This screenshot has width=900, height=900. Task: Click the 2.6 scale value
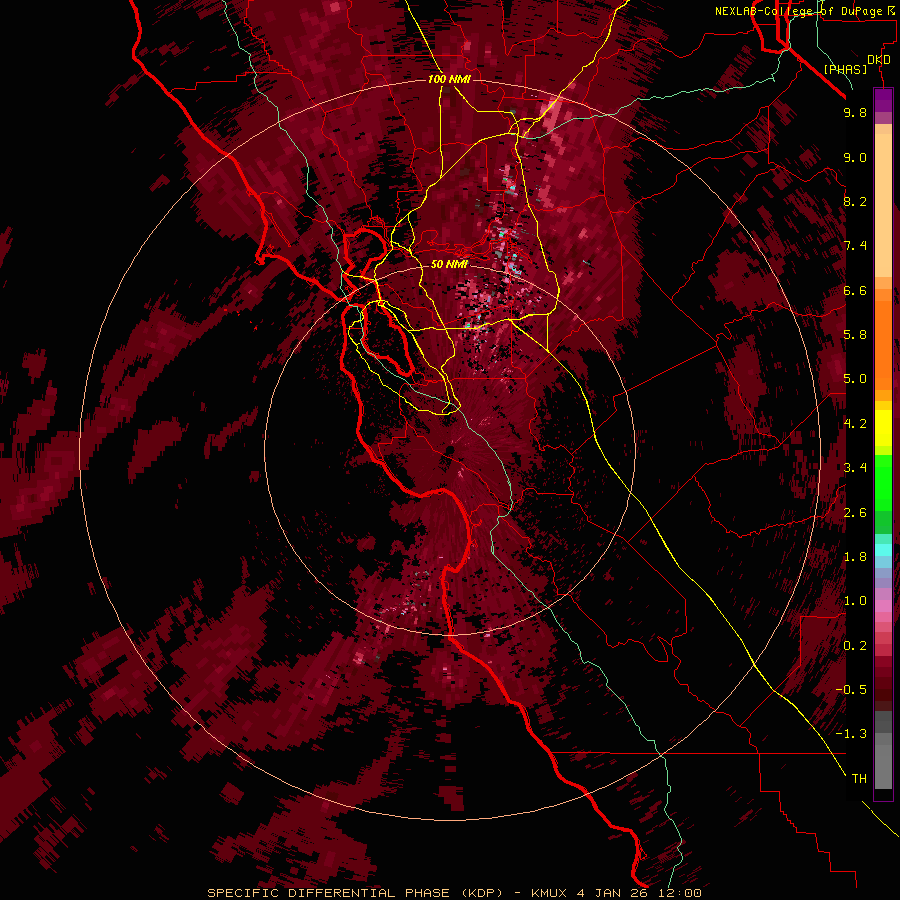click(x=855, y=513)
